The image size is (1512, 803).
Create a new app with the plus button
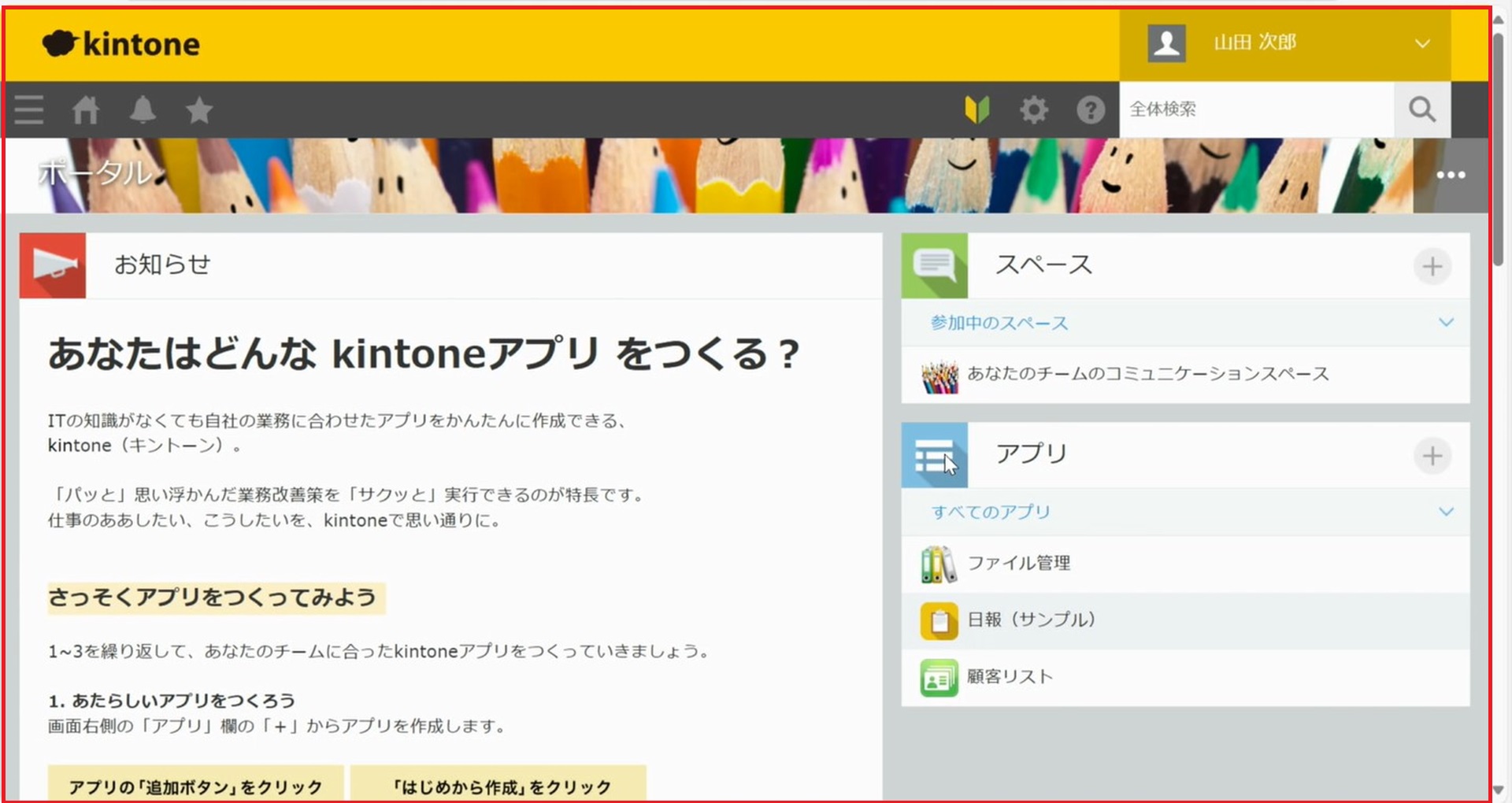pyautogui.click(x=1432, y=456)
